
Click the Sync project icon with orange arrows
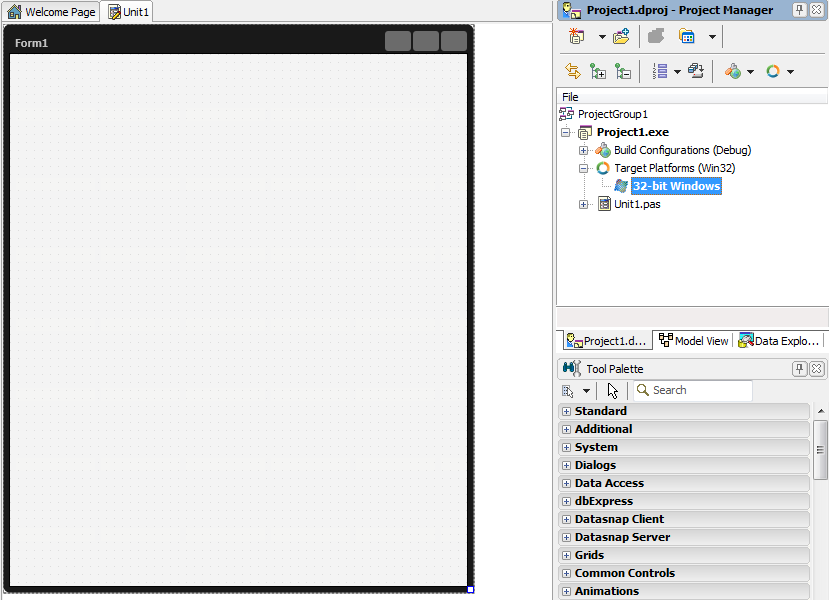click(x=573, y=71)
